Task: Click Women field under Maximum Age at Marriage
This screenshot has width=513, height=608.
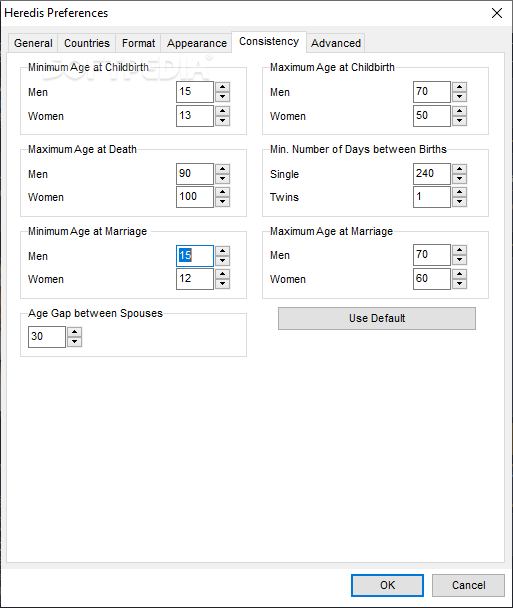Action: (x=432, y=279)
